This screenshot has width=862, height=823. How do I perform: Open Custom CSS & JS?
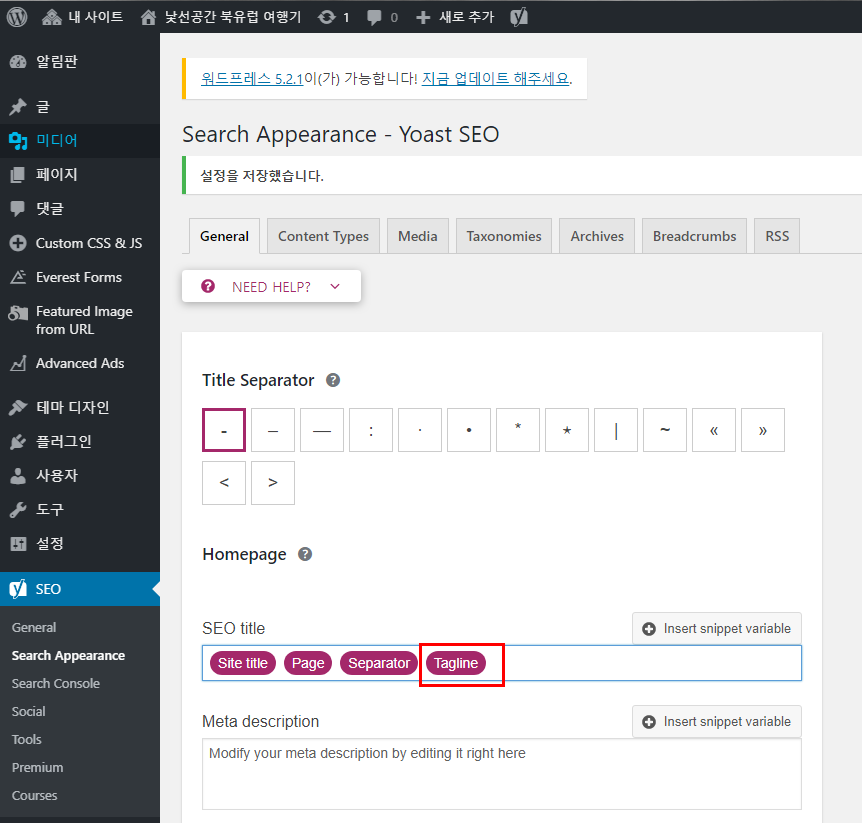pos(80,243)
